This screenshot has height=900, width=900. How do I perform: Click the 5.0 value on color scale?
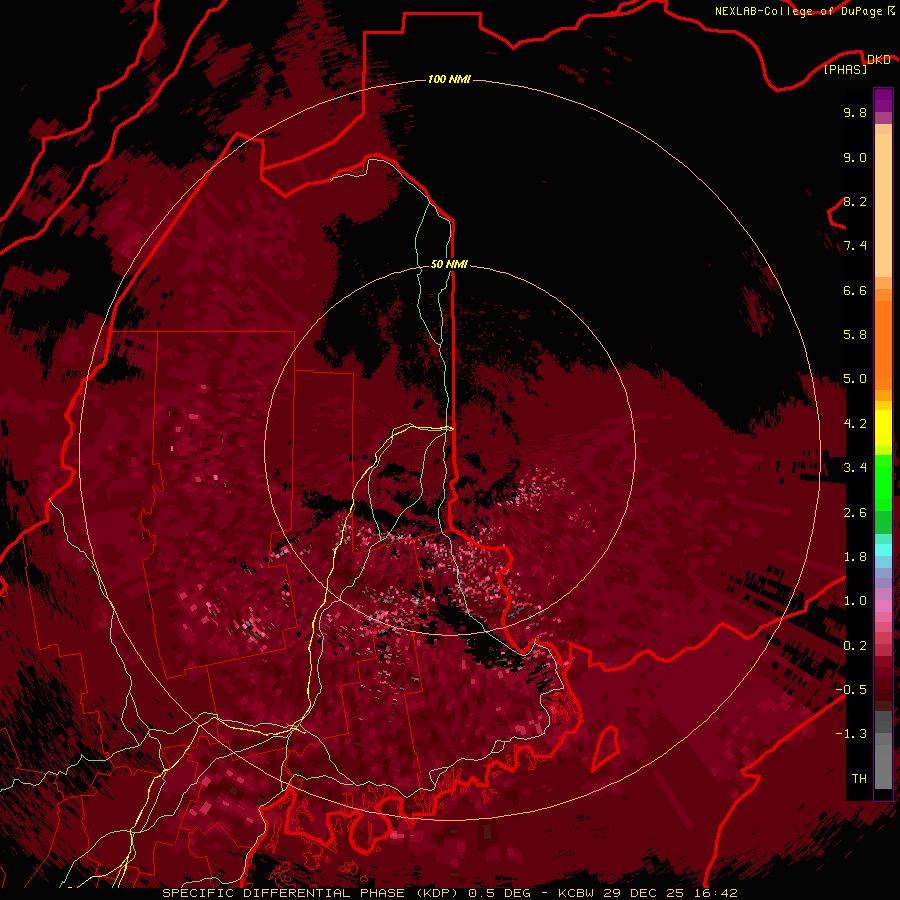click(855, 379)
